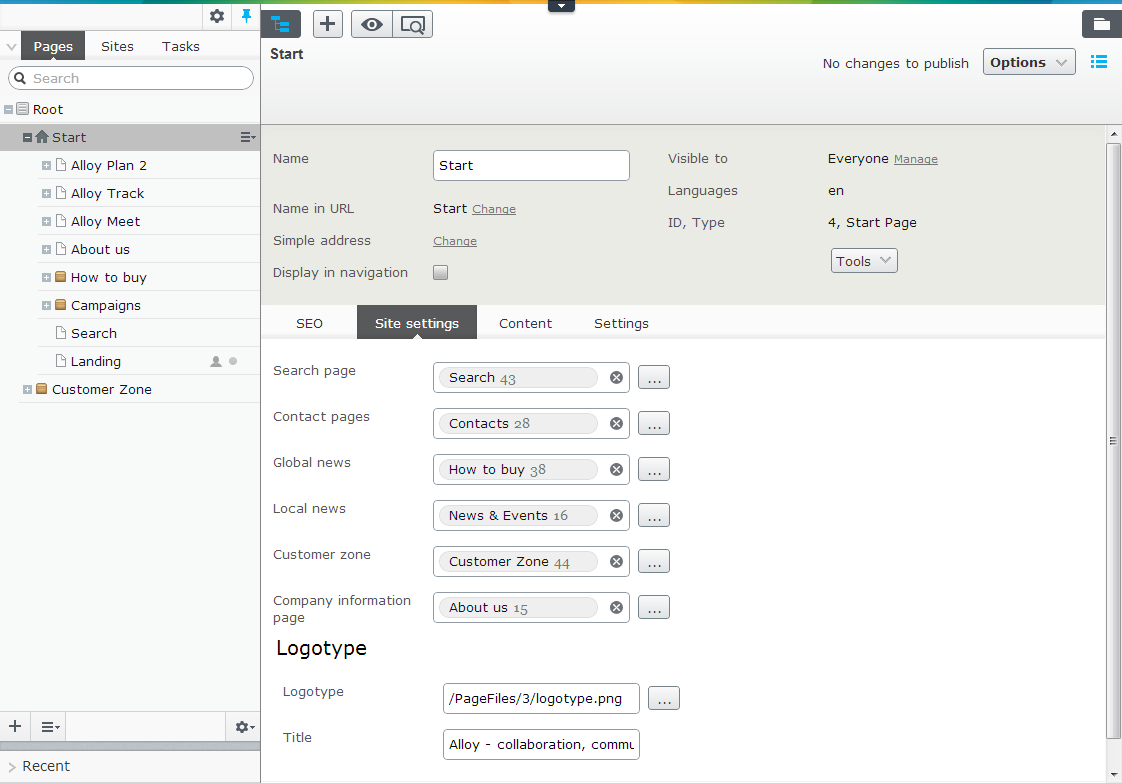Open the Tools dropdown
This screenshot has height=783, width=1122.
pyautogui.click(x=864, y=261)
